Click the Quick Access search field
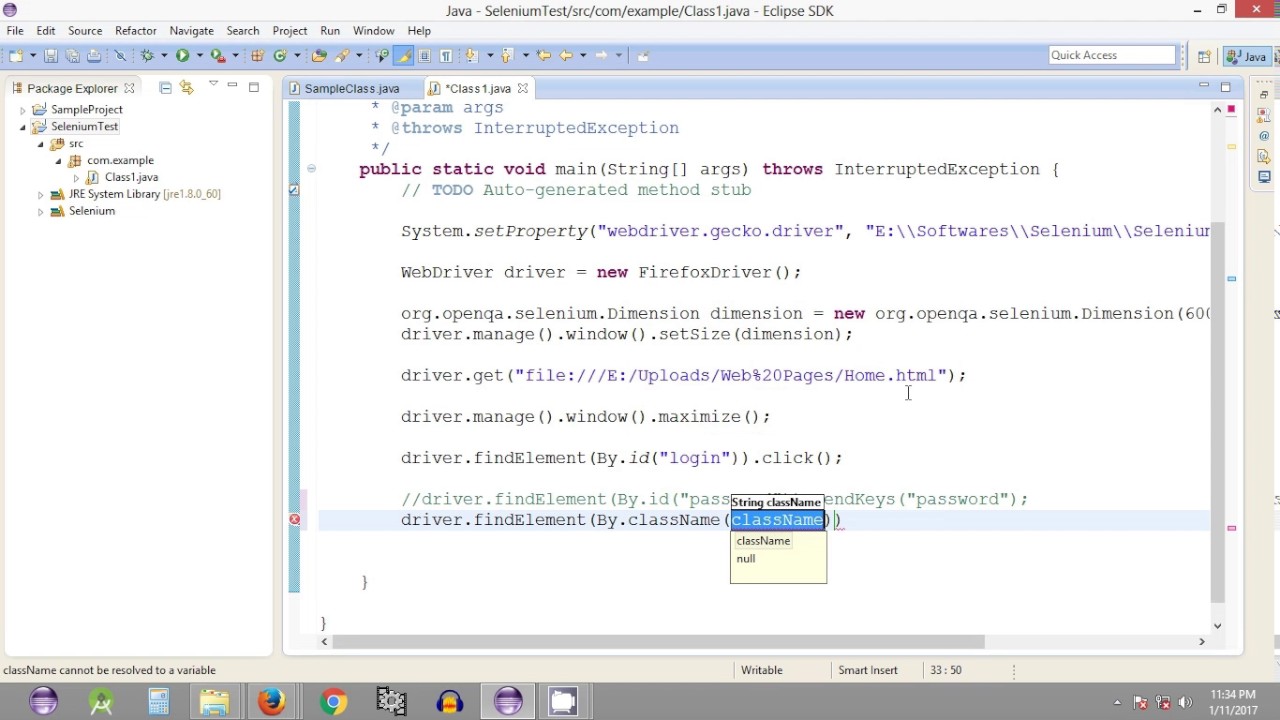This screenshot has height=720, width=1280. pyautogui.click(x=1112, y=55)
